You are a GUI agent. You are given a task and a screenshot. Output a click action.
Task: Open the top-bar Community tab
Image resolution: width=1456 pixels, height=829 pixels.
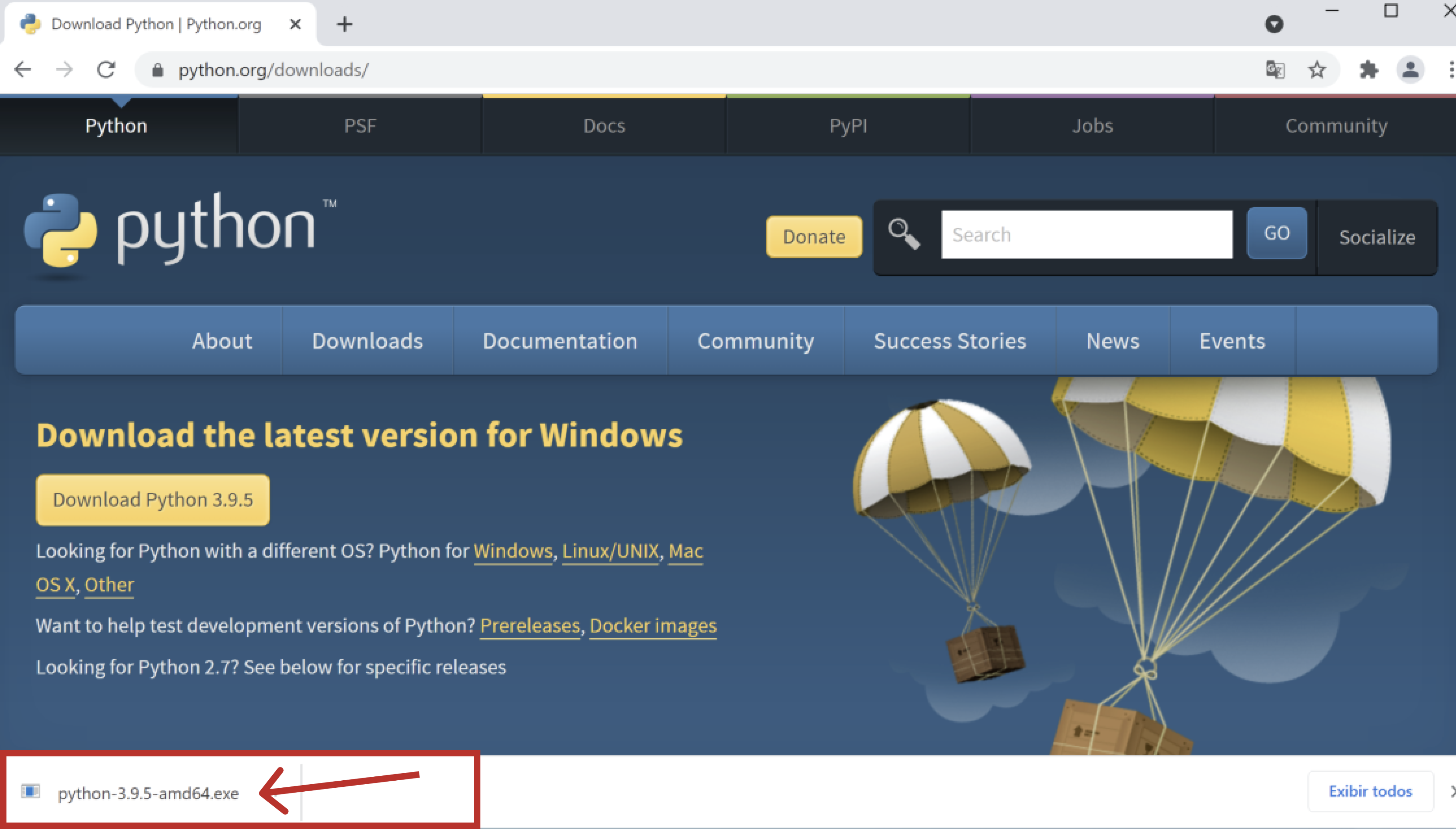click(1336, 125)
